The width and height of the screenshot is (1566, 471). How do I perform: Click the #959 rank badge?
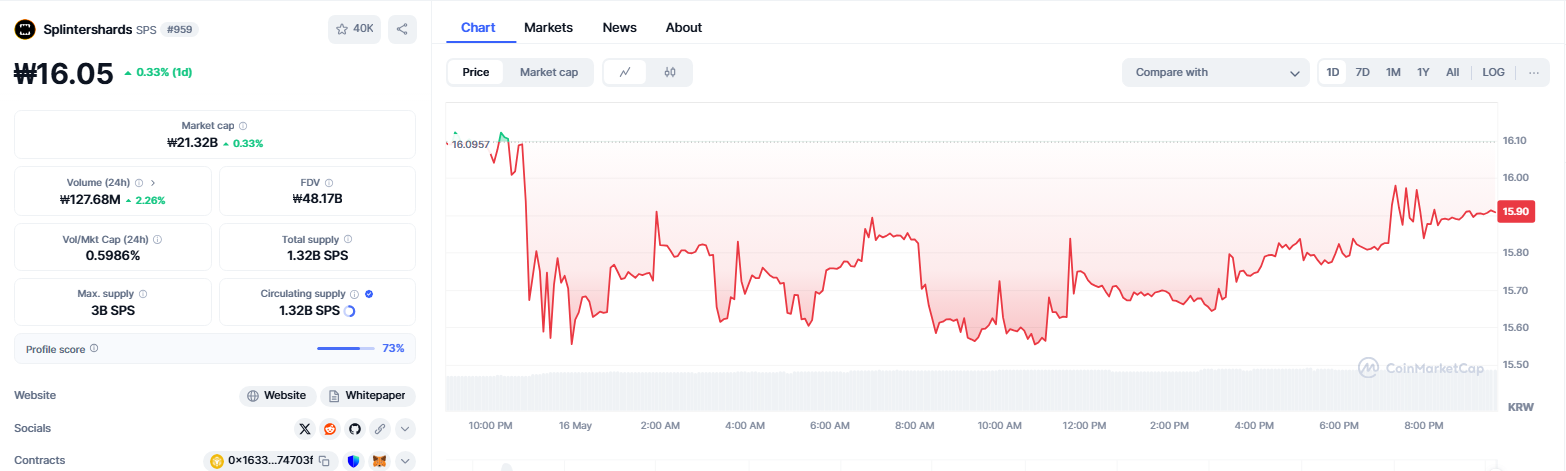click(x=181, y=29)
